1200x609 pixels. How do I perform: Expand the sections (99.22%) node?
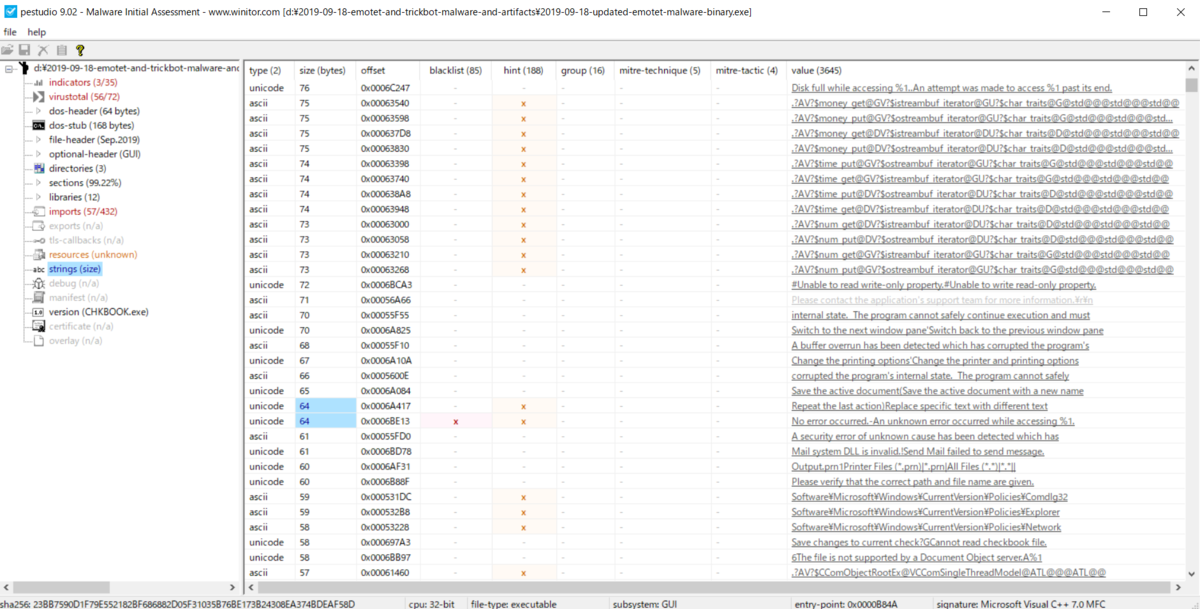[39, 183]
